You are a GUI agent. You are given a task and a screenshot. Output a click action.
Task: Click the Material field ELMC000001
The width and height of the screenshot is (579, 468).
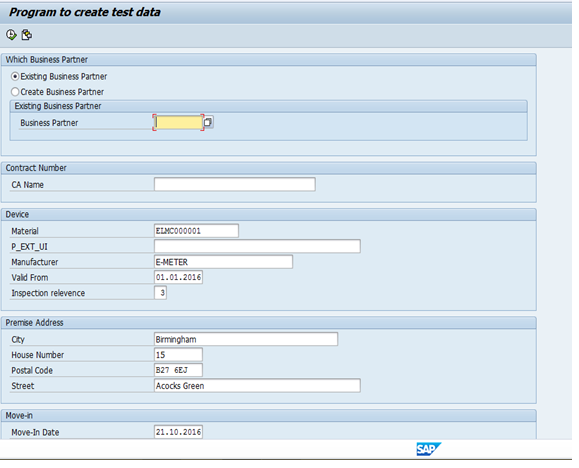point(196,231)
